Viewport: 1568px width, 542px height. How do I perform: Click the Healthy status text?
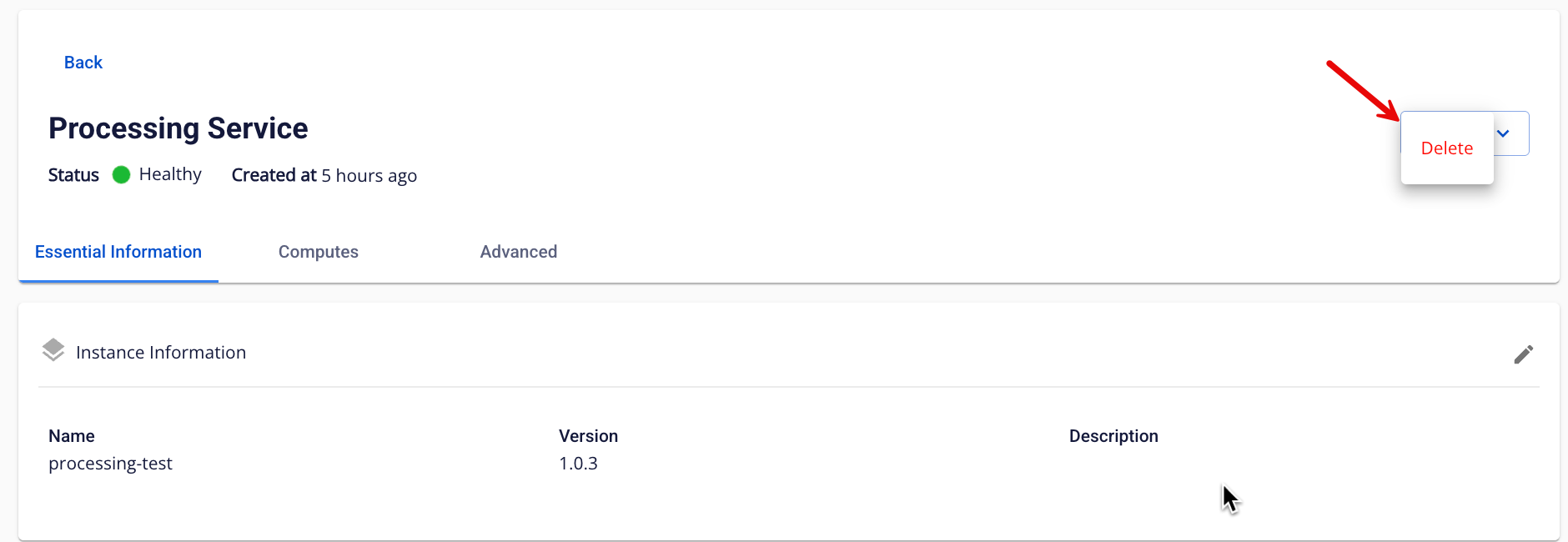170,174
